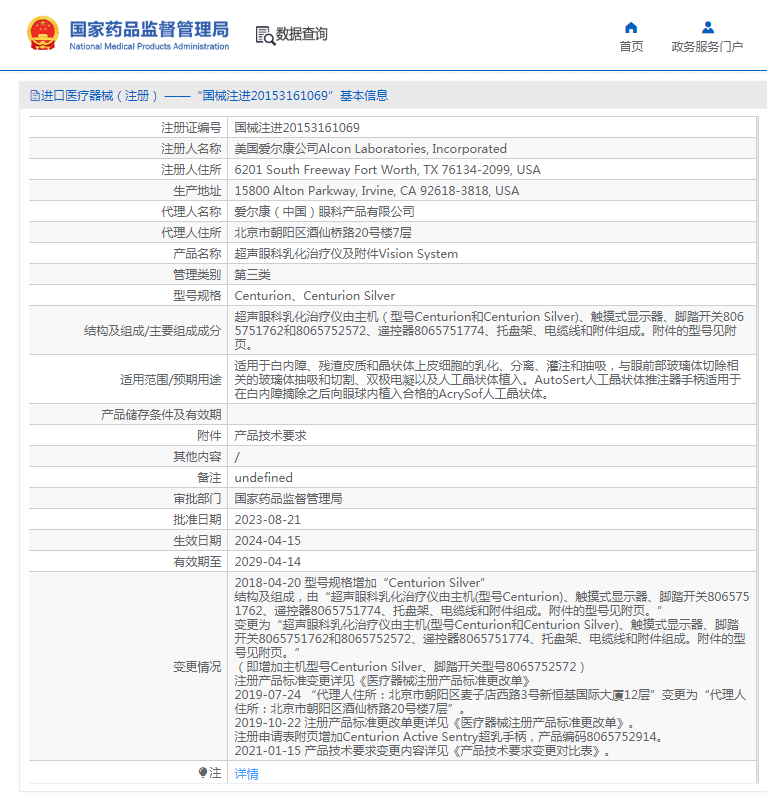This screenshot has height=798, width=767.
Task: Click 型号规格 row label
Action: click(197, 296)
